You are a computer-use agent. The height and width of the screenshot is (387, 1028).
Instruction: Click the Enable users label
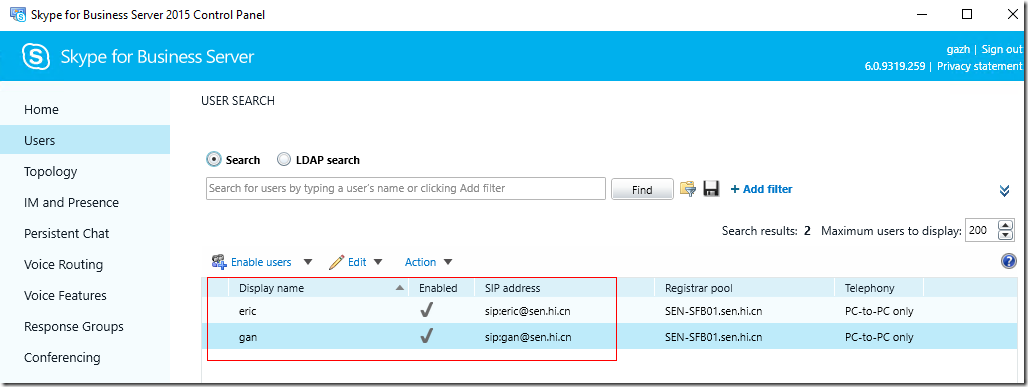point(261,262)
